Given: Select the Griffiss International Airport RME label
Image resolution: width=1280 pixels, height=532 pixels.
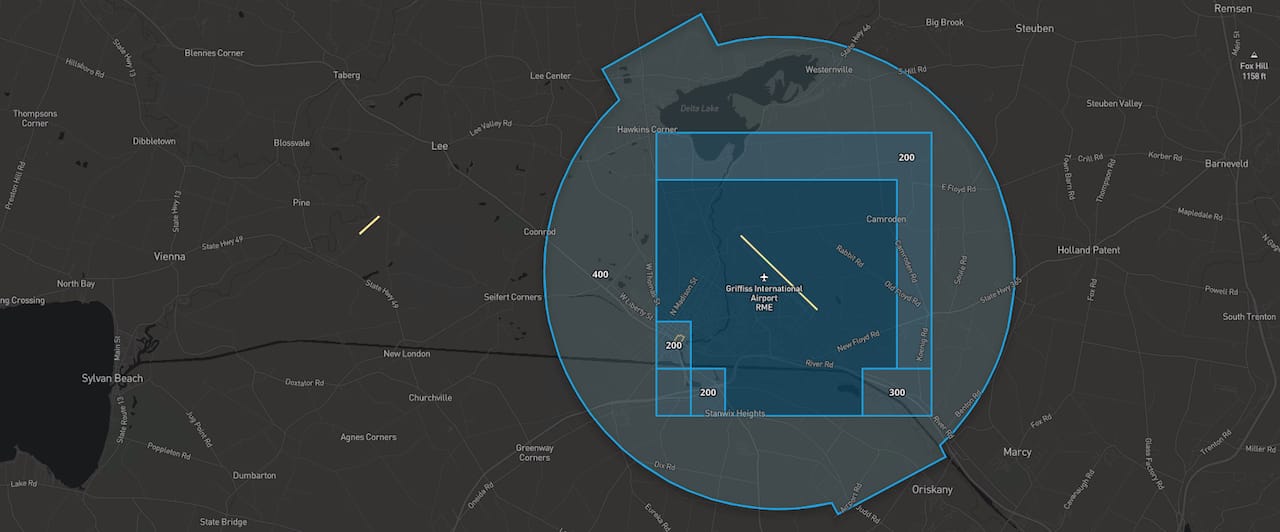Looking at the screenshot, I should click(764, 297).
